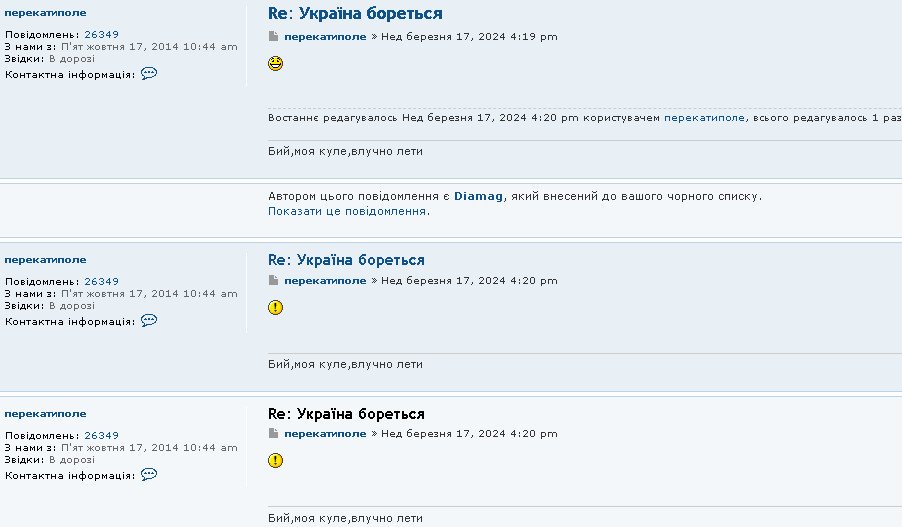Click sidebar username перекатиполе of first post

(x=45, y=13)
